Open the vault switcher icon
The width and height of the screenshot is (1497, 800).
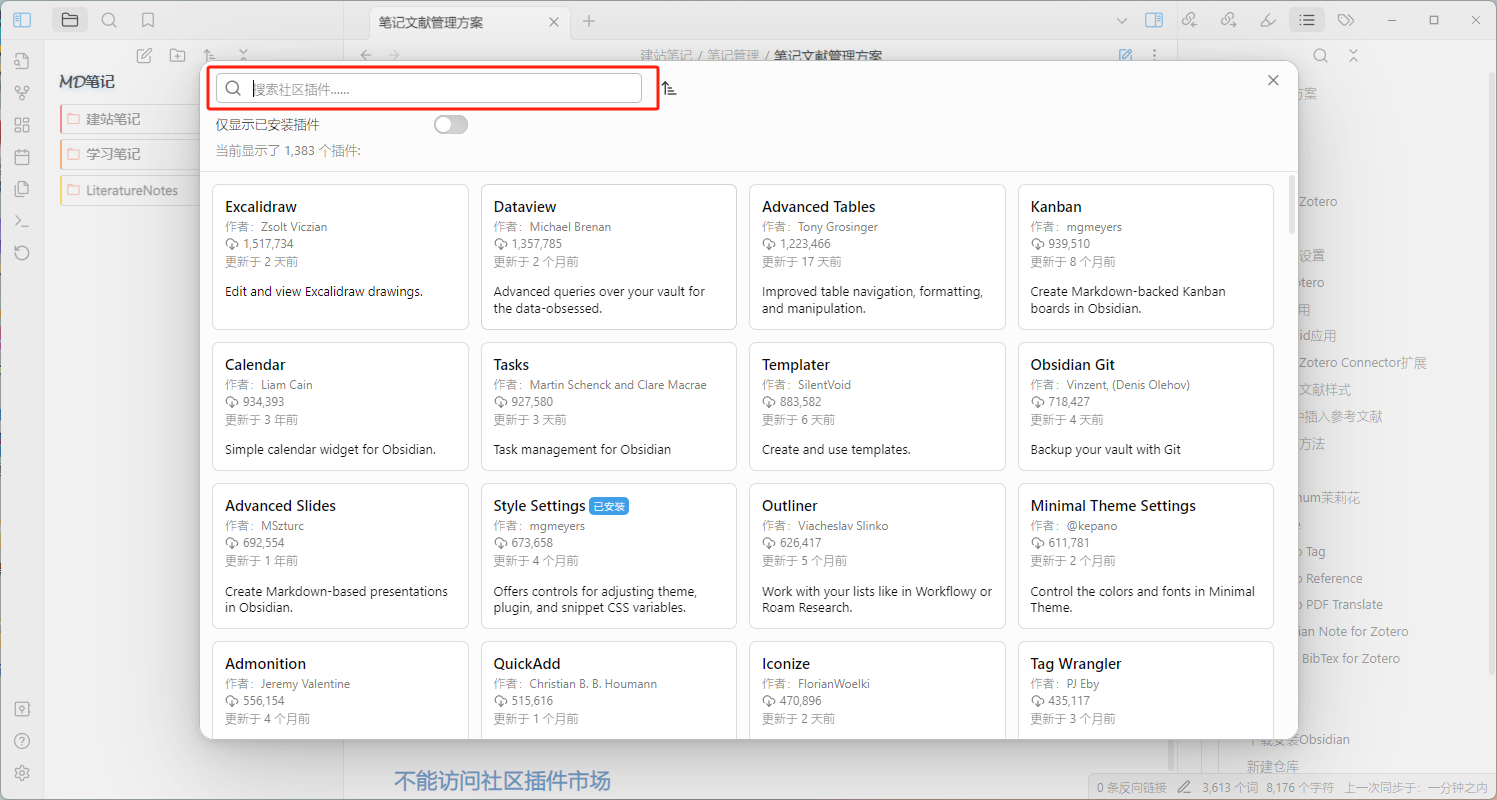[x=22, y=708]
